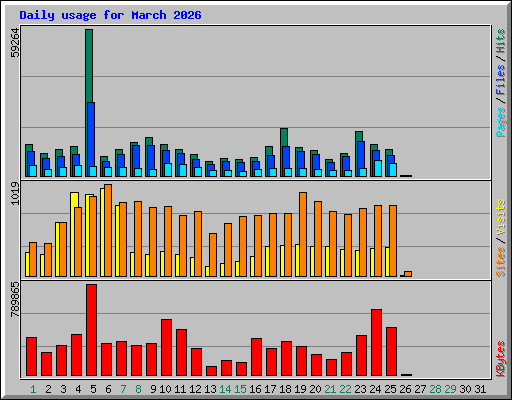Screen dimensions: 512x400
Task: Click day label 13 on the x-axis
Action: coord(210,389)
